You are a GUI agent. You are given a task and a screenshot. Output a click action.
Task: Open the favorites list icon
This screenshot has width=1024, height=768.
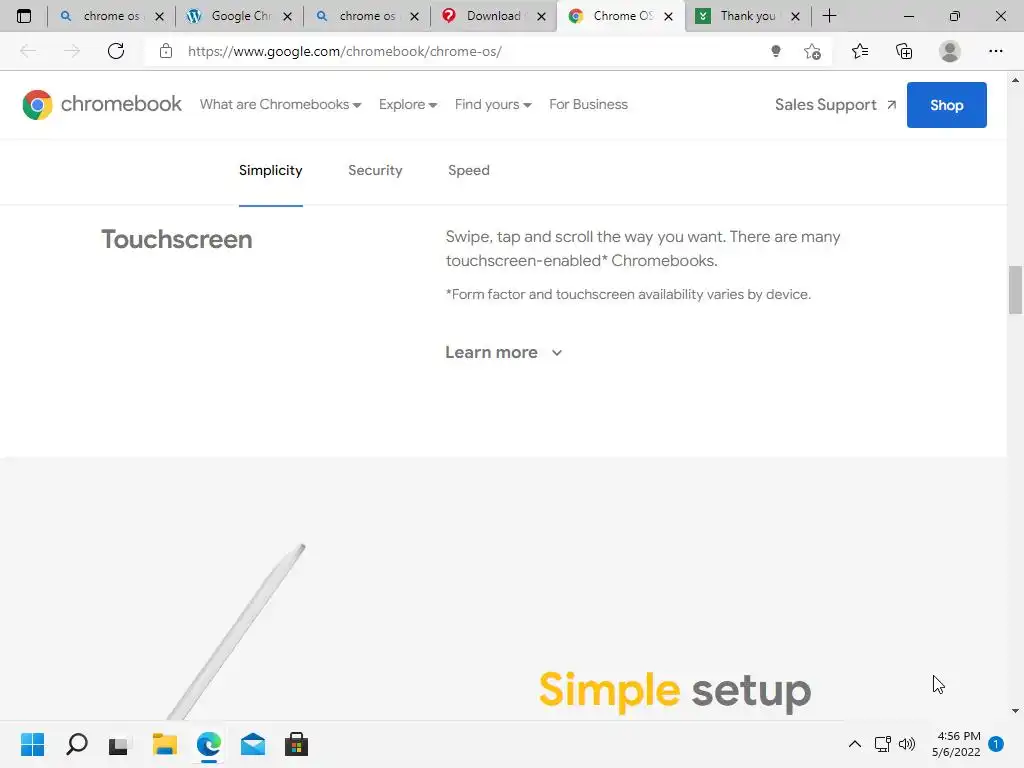click(859, 51)
